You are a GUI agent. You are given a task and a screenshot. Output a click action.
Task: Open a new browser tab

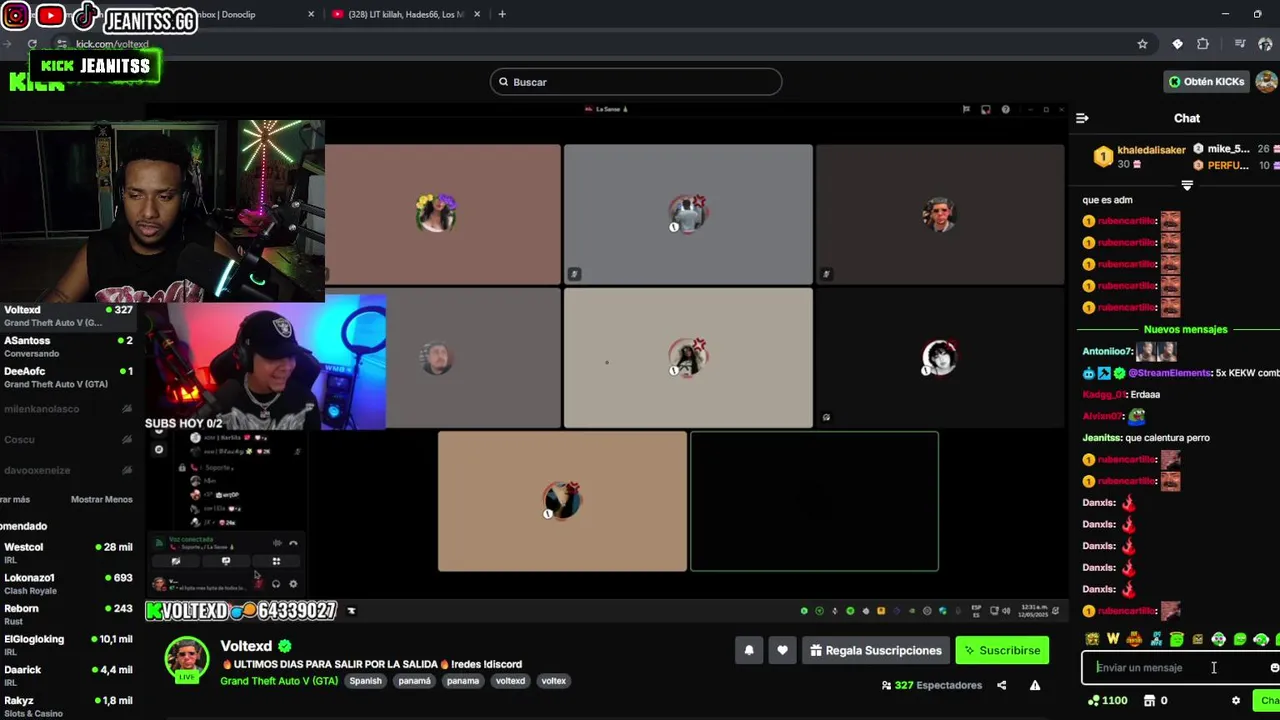(502, 14)
